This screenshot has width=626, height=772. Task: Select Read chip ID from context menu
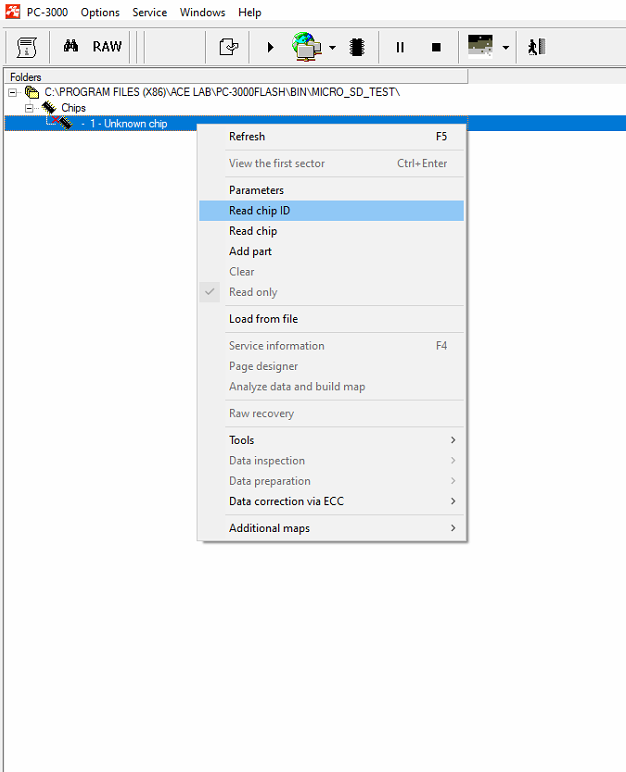coord(259,211)
